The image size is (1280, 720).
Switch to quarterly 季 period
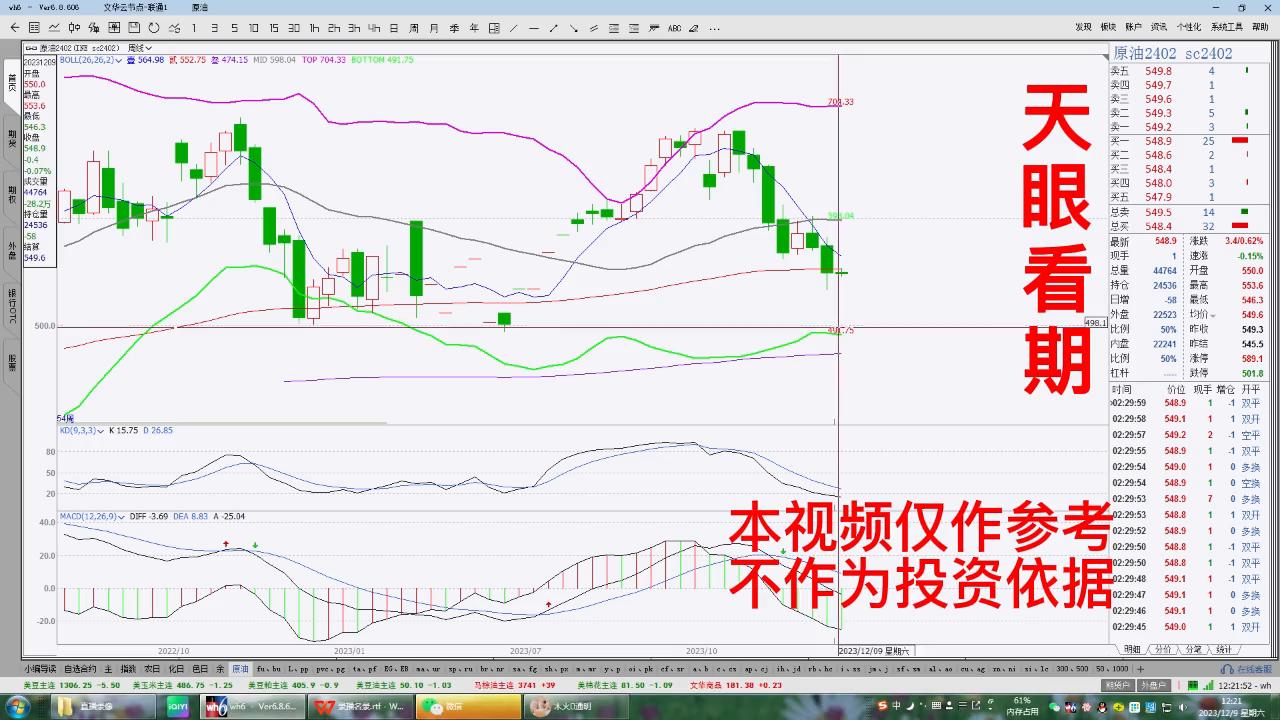454,28
